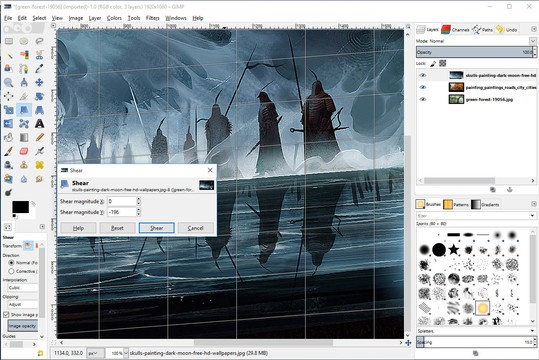The image size is (539, 360).
Task: Open the Colors menu
Action: coord(114,18)
